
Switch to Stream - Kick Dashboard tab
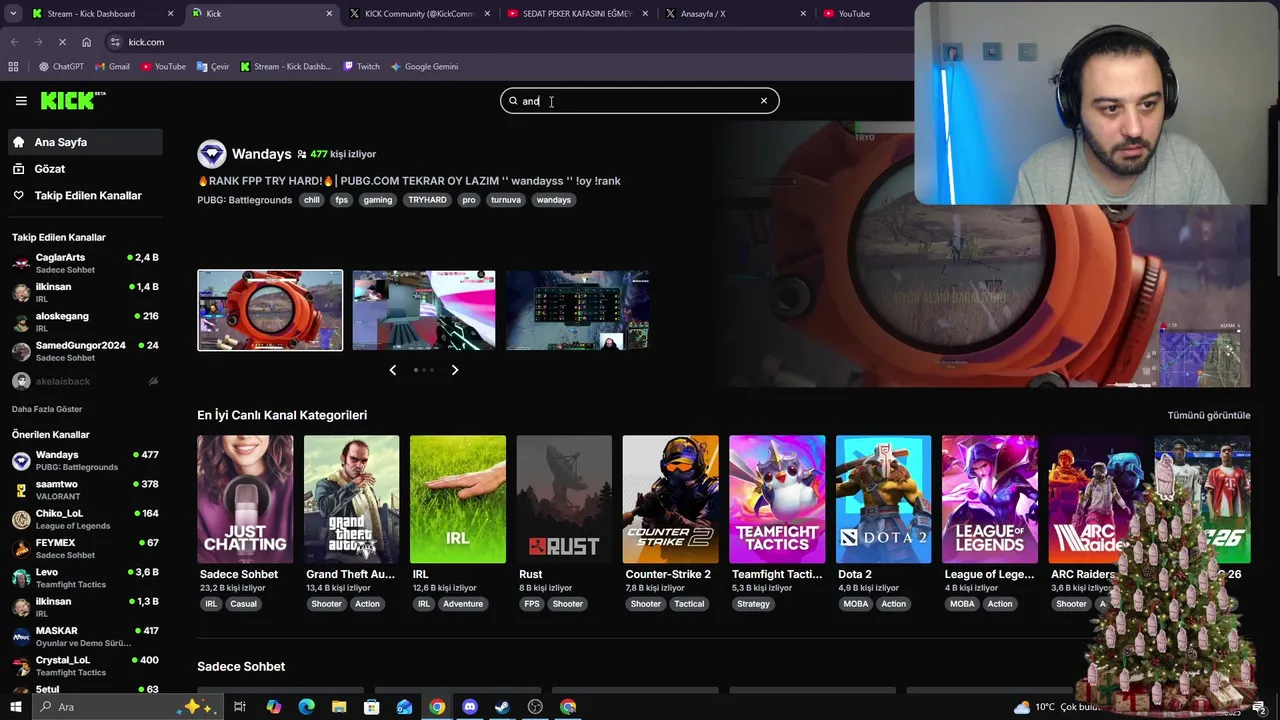[x=102, y=14]
